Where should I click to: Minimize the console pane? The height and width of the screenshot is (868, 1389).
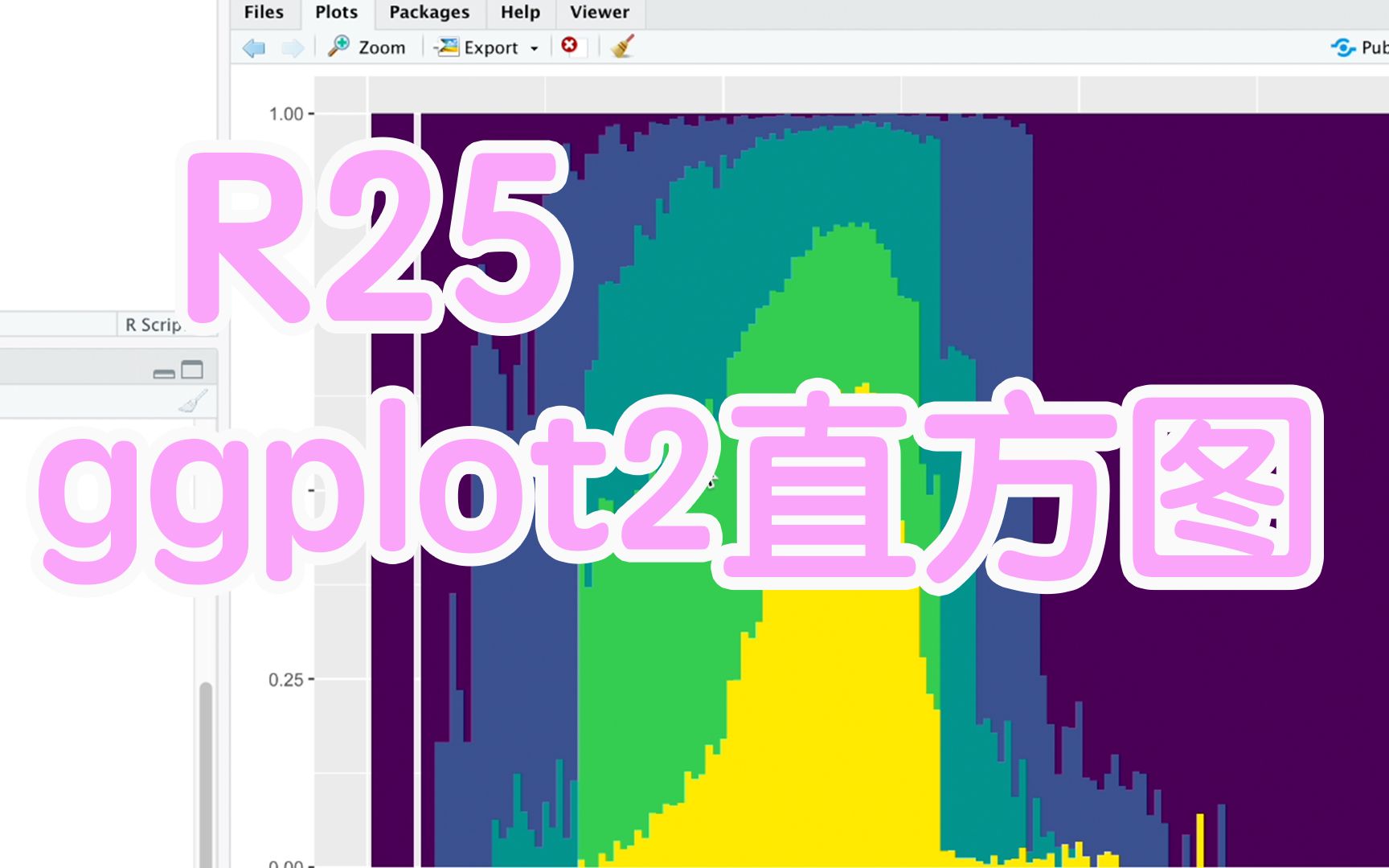pyautogui.click(x=164, y=372)
